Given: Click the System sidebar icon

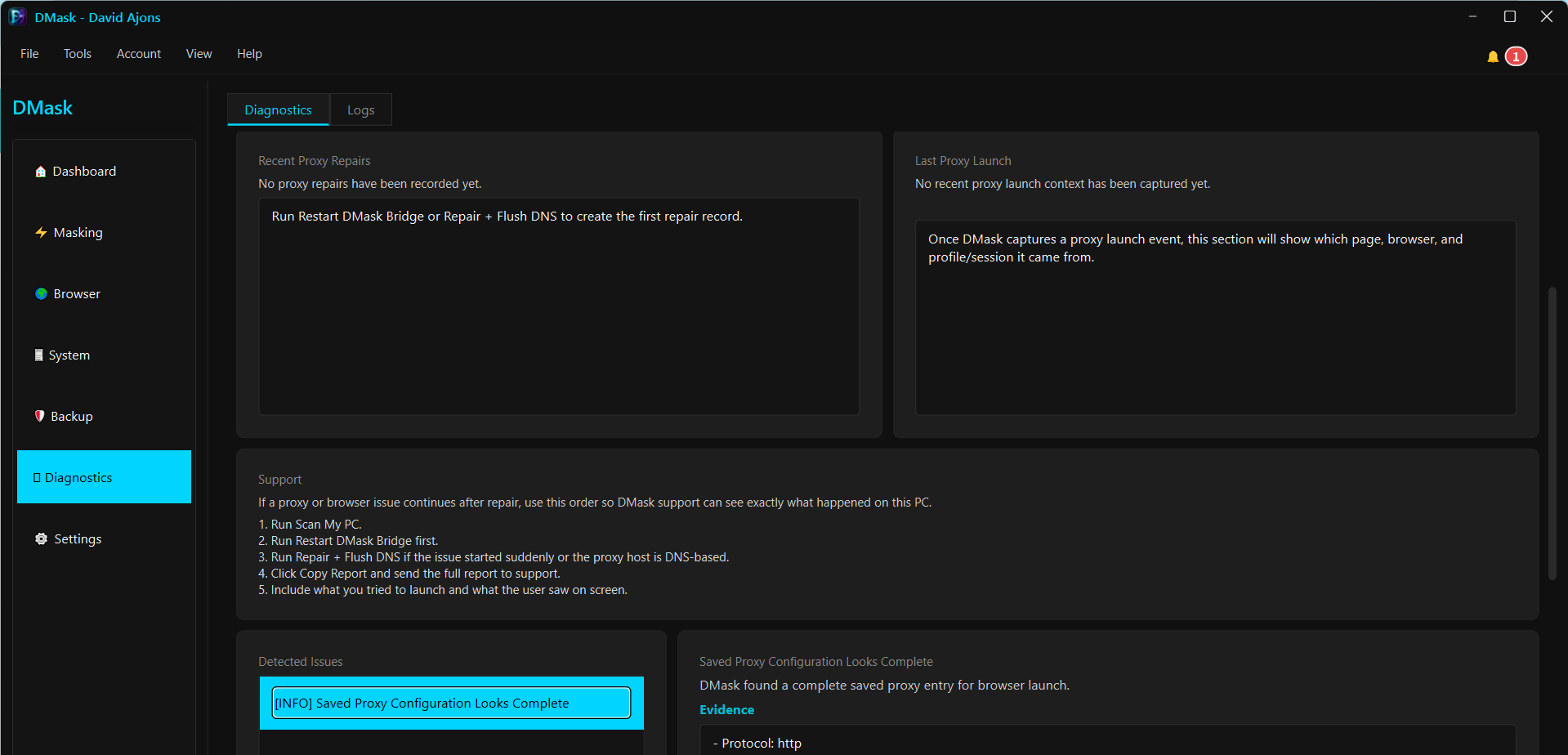Looking at the screenshot, I should [38, 355].
